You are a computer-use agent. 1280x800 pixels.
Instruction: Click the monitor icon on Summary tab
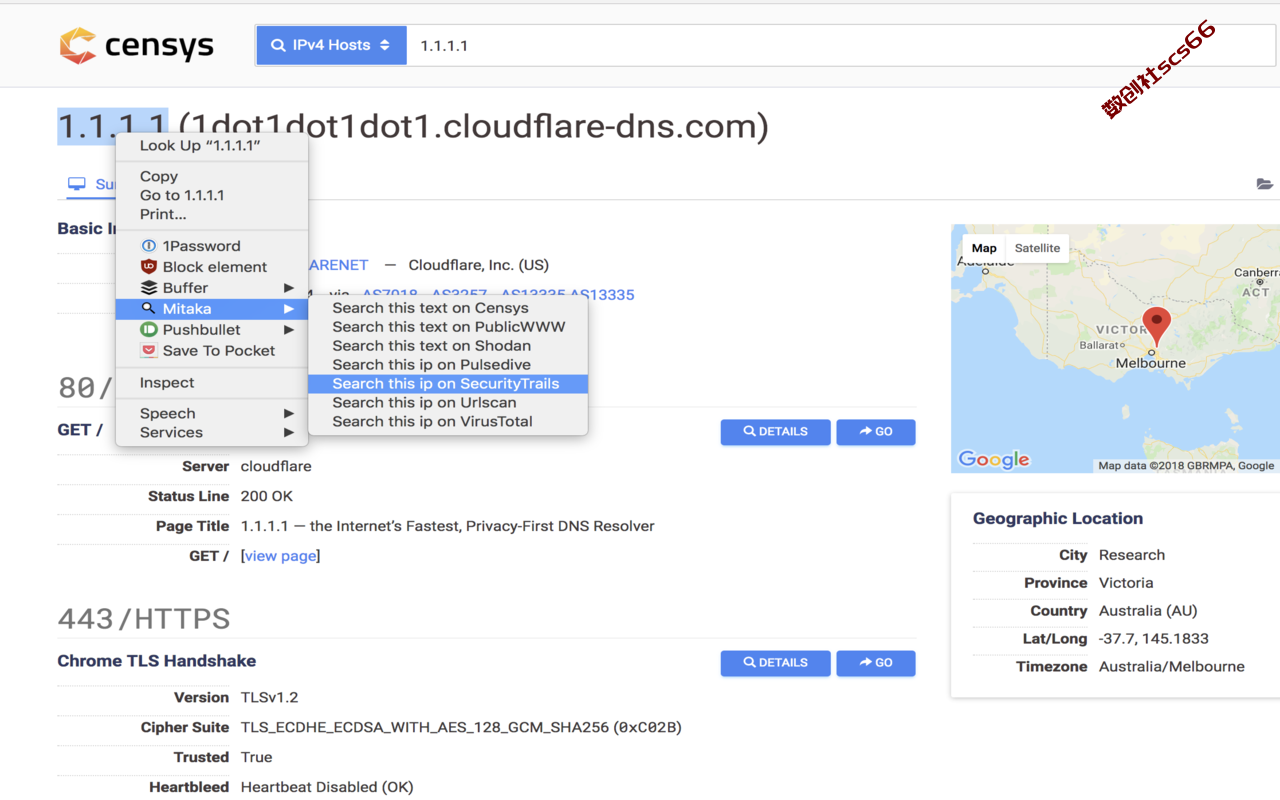coord(77,184)
